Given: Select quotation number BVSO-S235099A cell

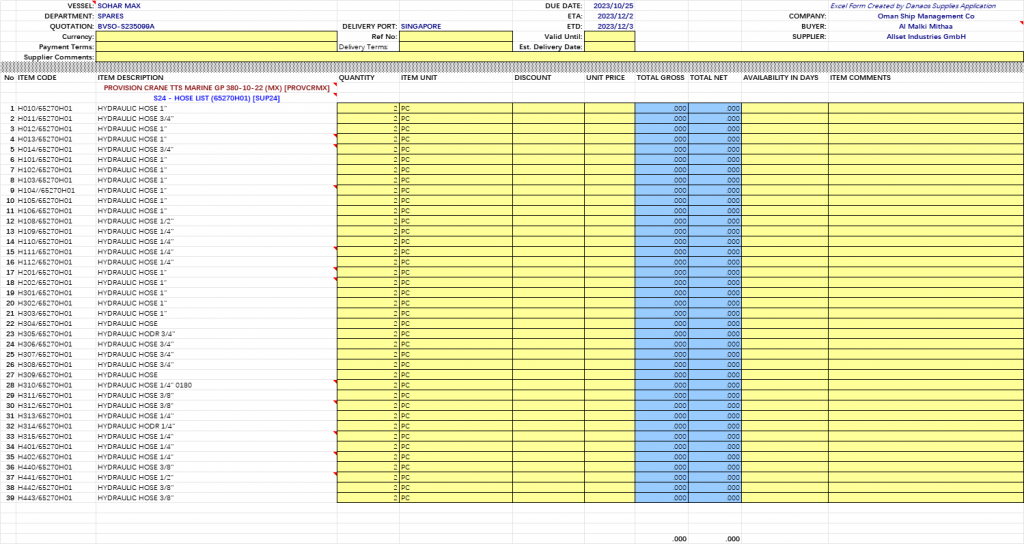Looking at the screenshot, I should coord(126,26).
